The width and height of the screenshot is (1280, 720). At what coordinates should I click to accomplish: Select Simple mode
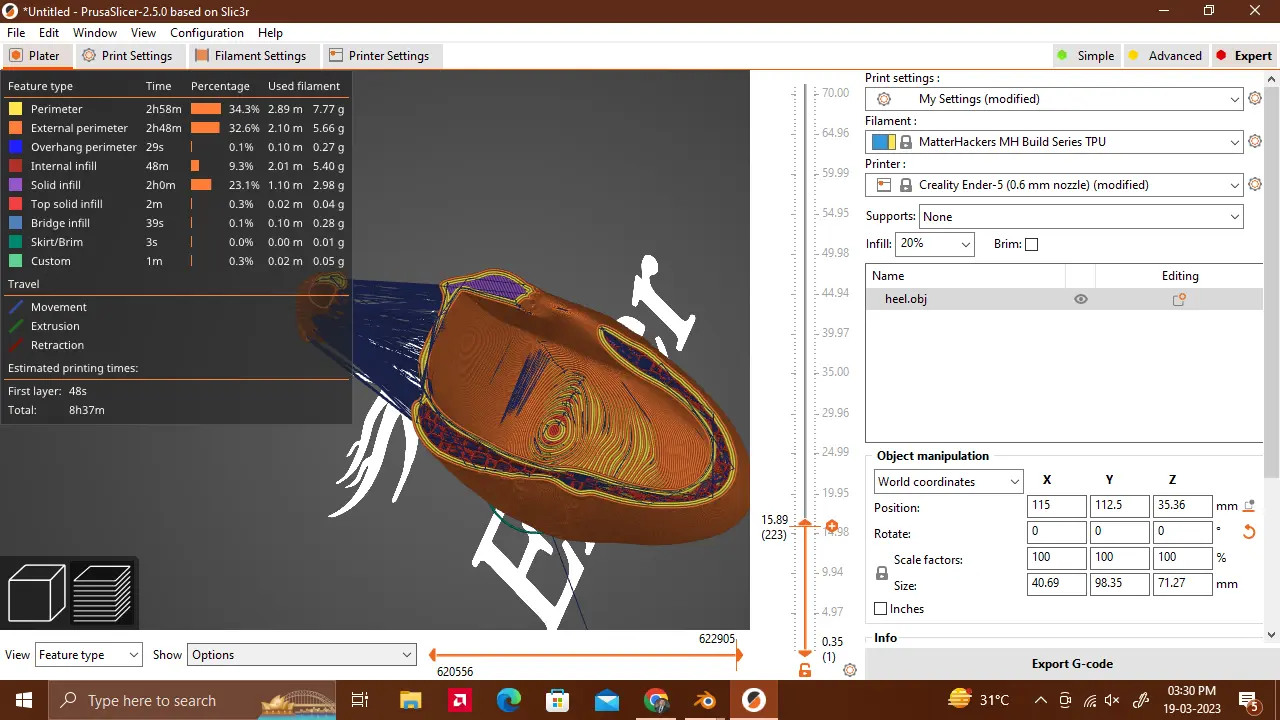point(1085,56)
